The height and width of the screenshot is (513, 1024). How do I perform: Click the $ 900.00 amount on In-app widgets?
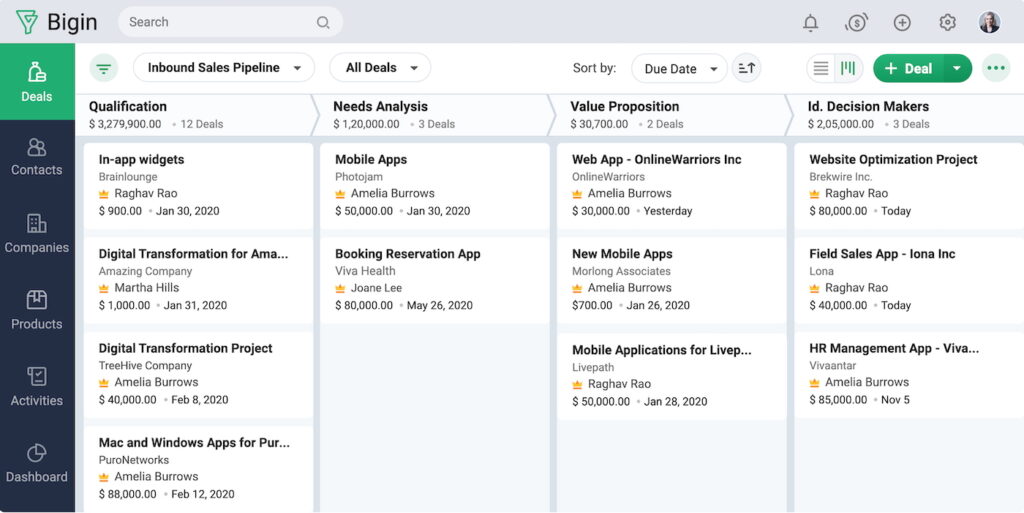[x=120, y=211]
